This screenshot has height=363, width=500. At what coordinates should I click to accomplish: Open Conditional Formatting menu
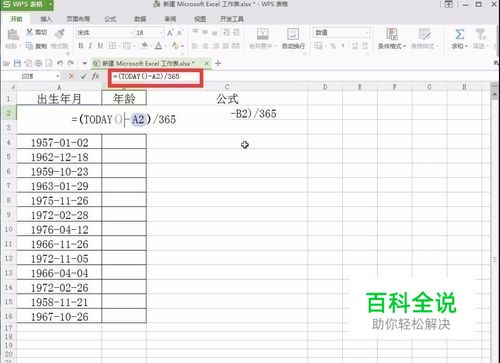[392, 39]
